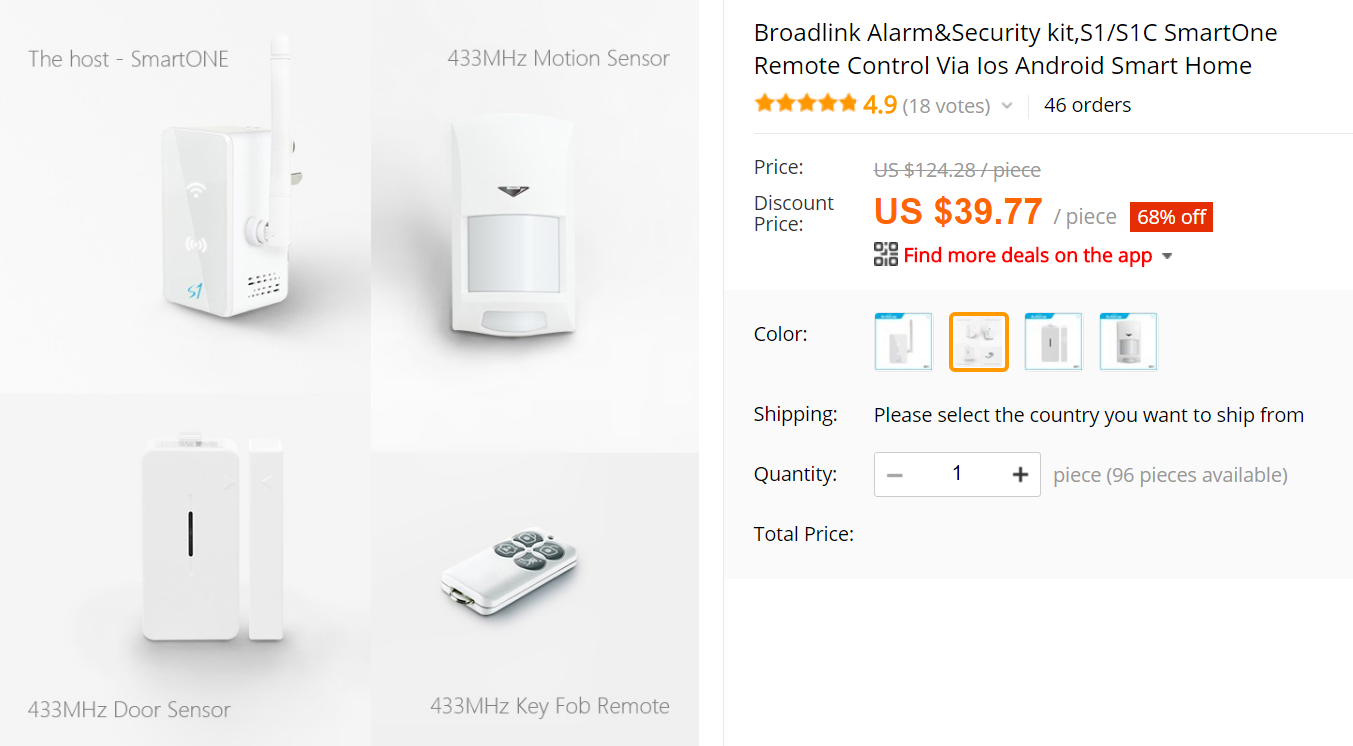Image resolution: width=1353 pixels, height=746 pixels.
Task: Click the 68% off discount badge
Action: point(1171,217)
